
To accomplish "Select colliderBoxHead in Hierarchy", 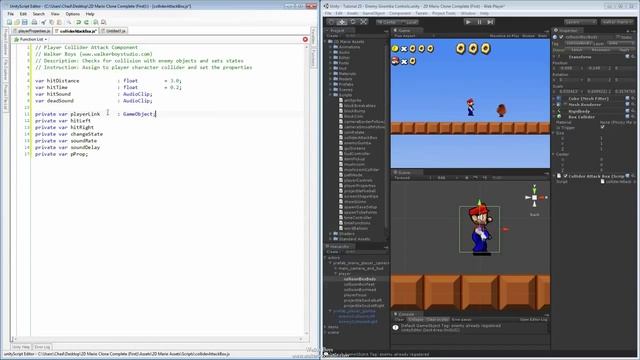I will point(360,290).
